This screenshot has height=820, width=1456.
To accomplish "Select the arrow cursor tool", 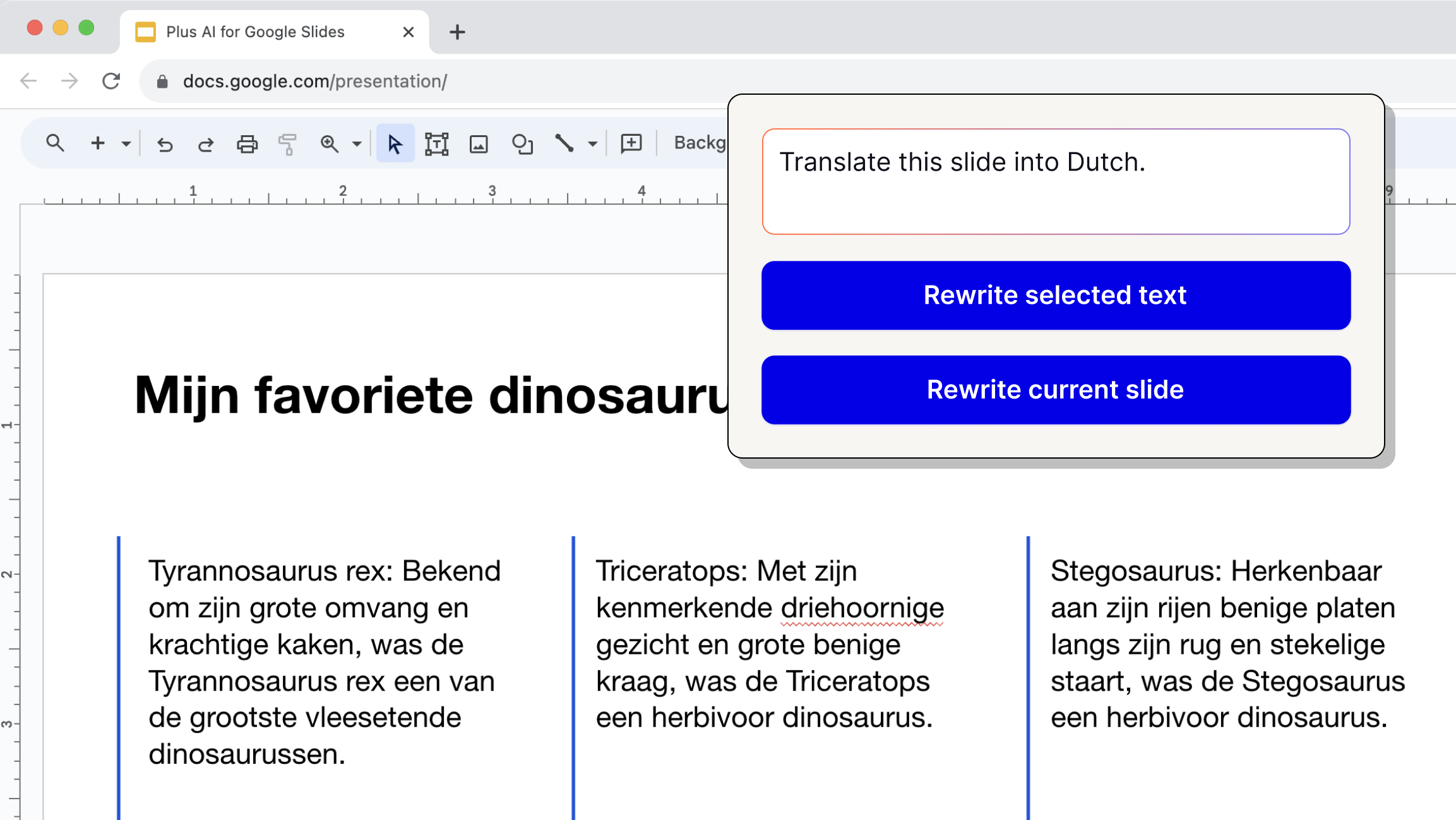I will pos(395,143).
